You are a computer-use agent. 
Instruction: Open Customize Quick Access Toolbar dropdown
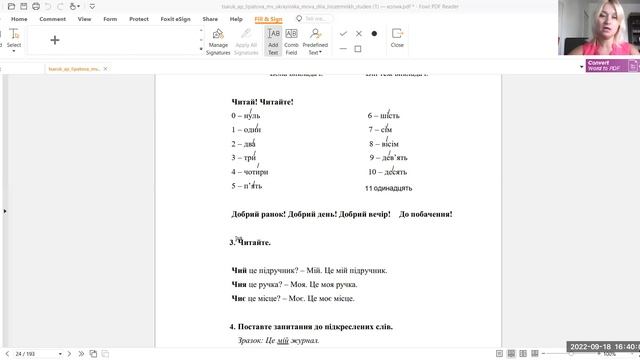[x=92, y=7]
